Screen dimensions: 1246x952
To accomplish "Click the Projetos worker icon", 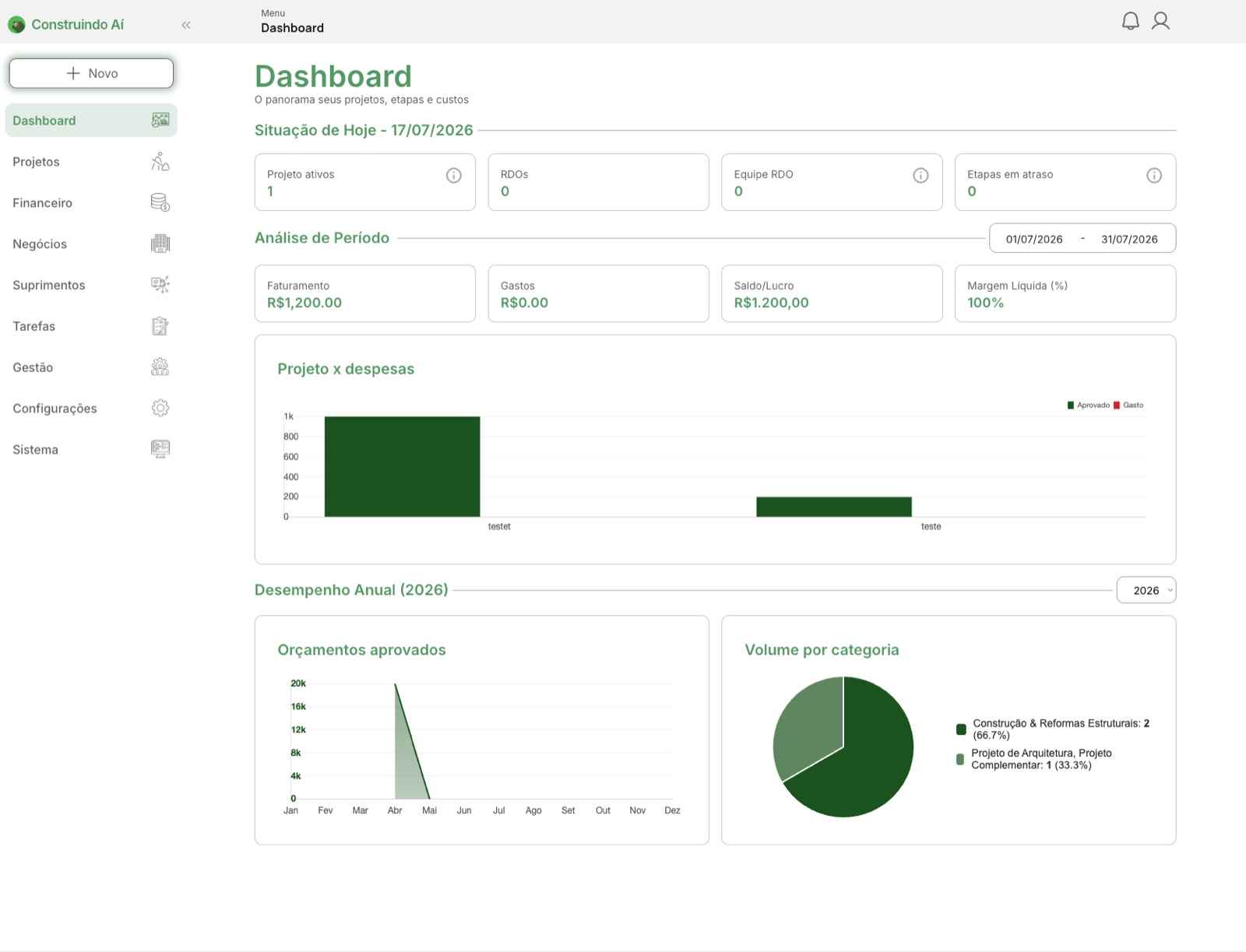I will click(x=160, y=161).
